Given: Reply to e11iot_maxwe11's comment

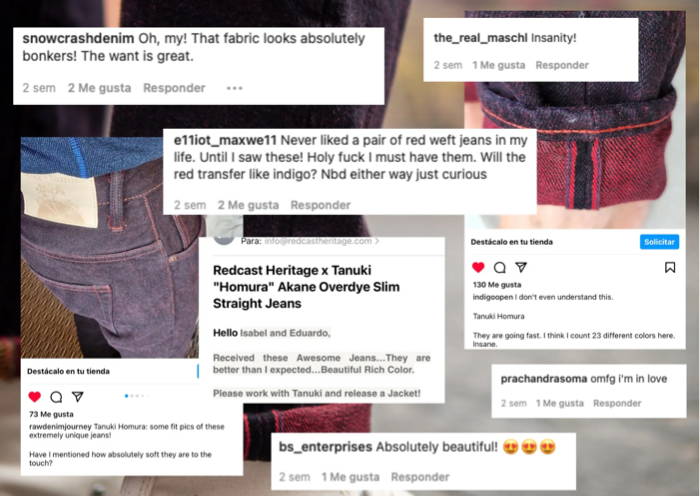Looking at the screenshot, I should 320,205.
